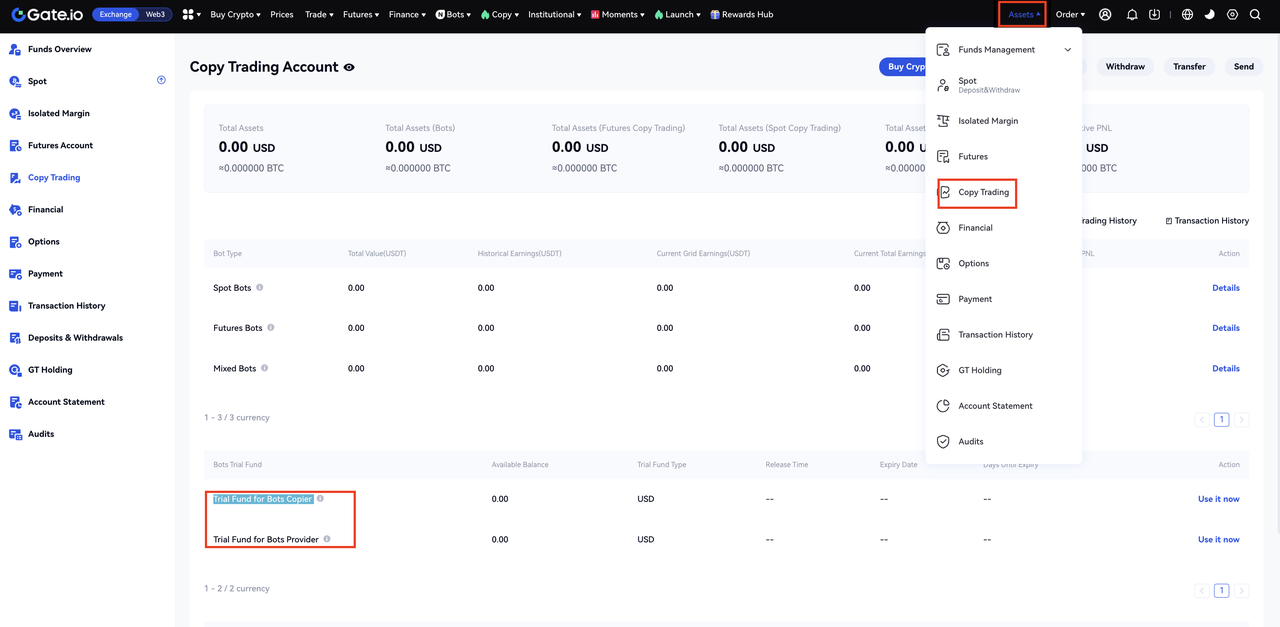This screenshot has width=1280, height=627.
Task: Select Copy Trading in Assets dropdown menu
Action: 983,192
